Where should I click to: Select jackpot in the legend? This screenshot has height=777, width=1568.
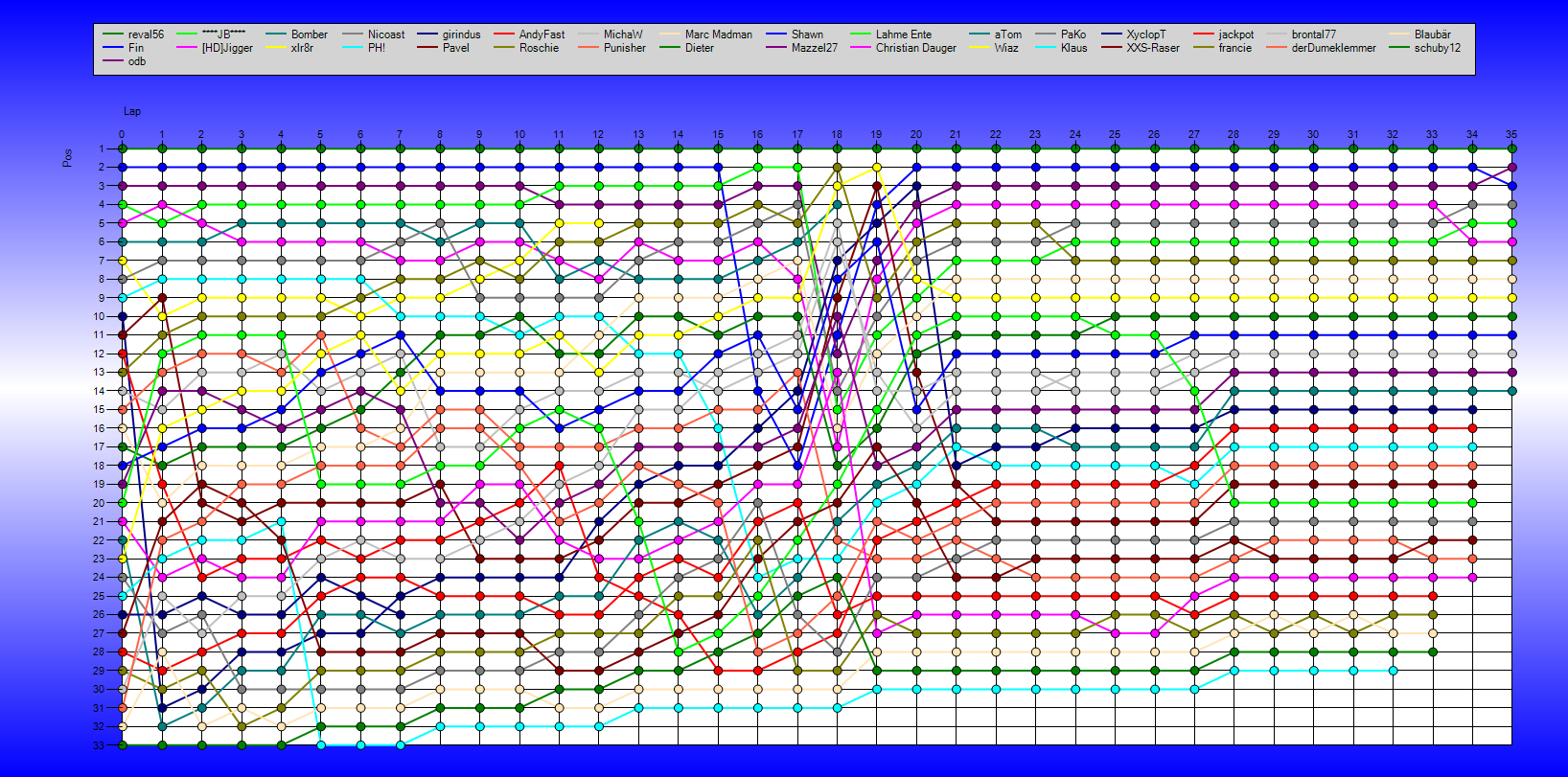1224,34
